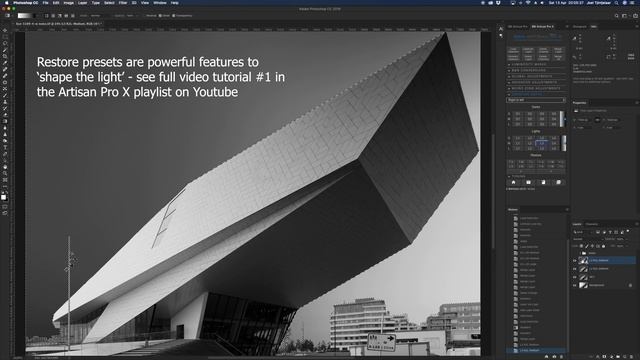The height and width of the screenshot is (360, 640).
Task: Open the File menu
Action: click(46, 2)
